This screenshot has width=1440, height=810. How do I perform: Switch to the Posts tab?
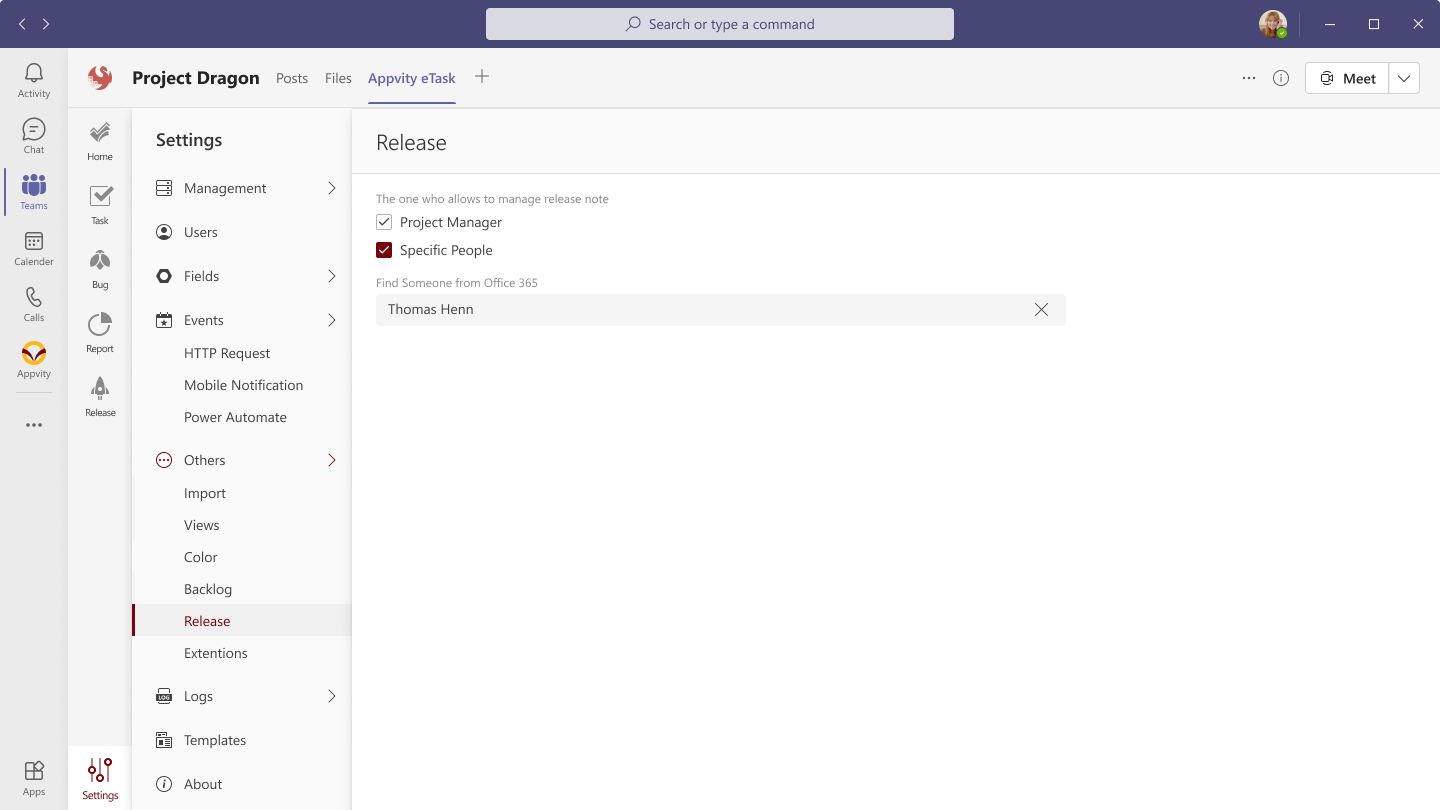[x=292, y=78]
